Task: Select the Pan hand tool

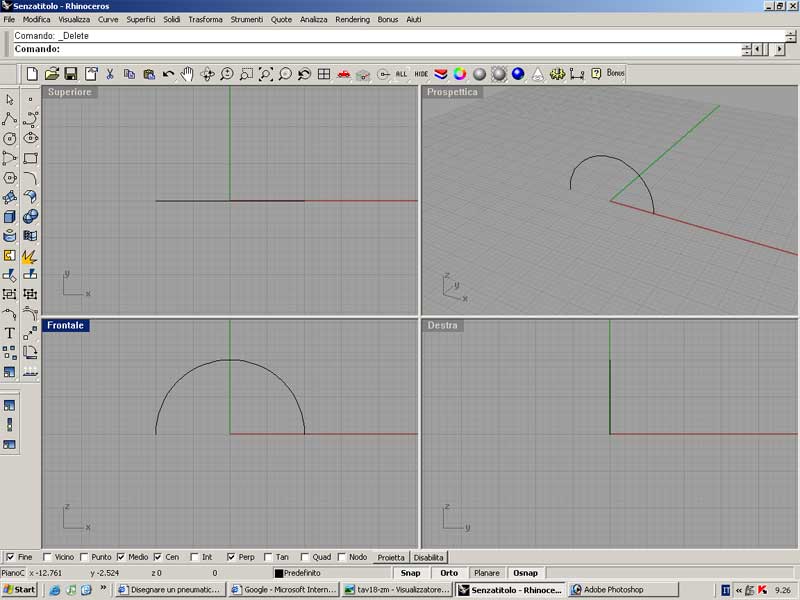Action: coord(187,74)
